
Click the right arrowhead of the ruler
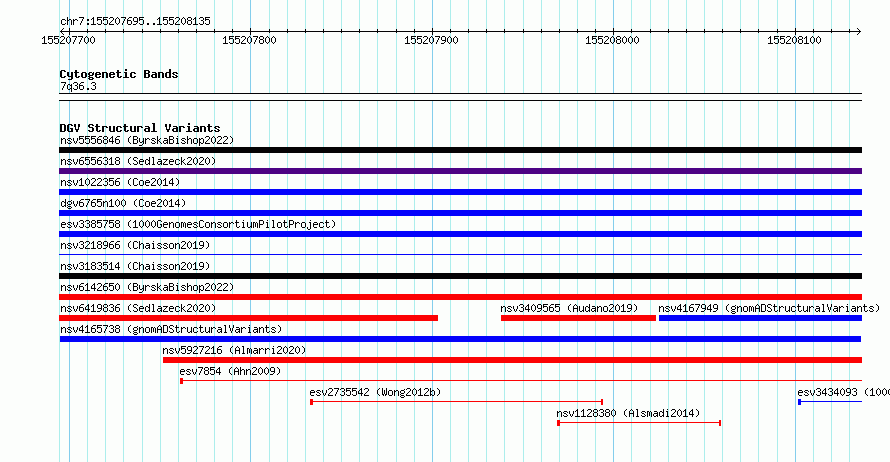pyautogui.click(x=859, y=31)
